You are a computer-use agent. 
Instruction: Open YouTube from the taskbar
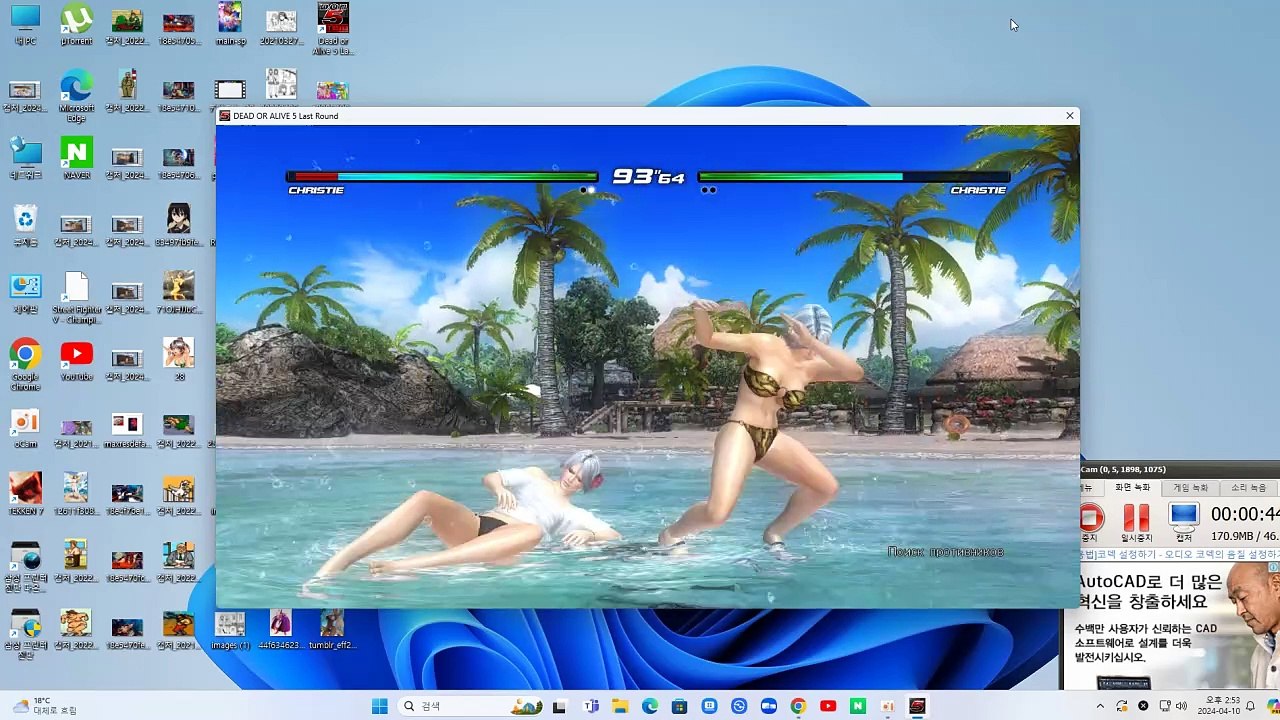click(x=828, y=706)
